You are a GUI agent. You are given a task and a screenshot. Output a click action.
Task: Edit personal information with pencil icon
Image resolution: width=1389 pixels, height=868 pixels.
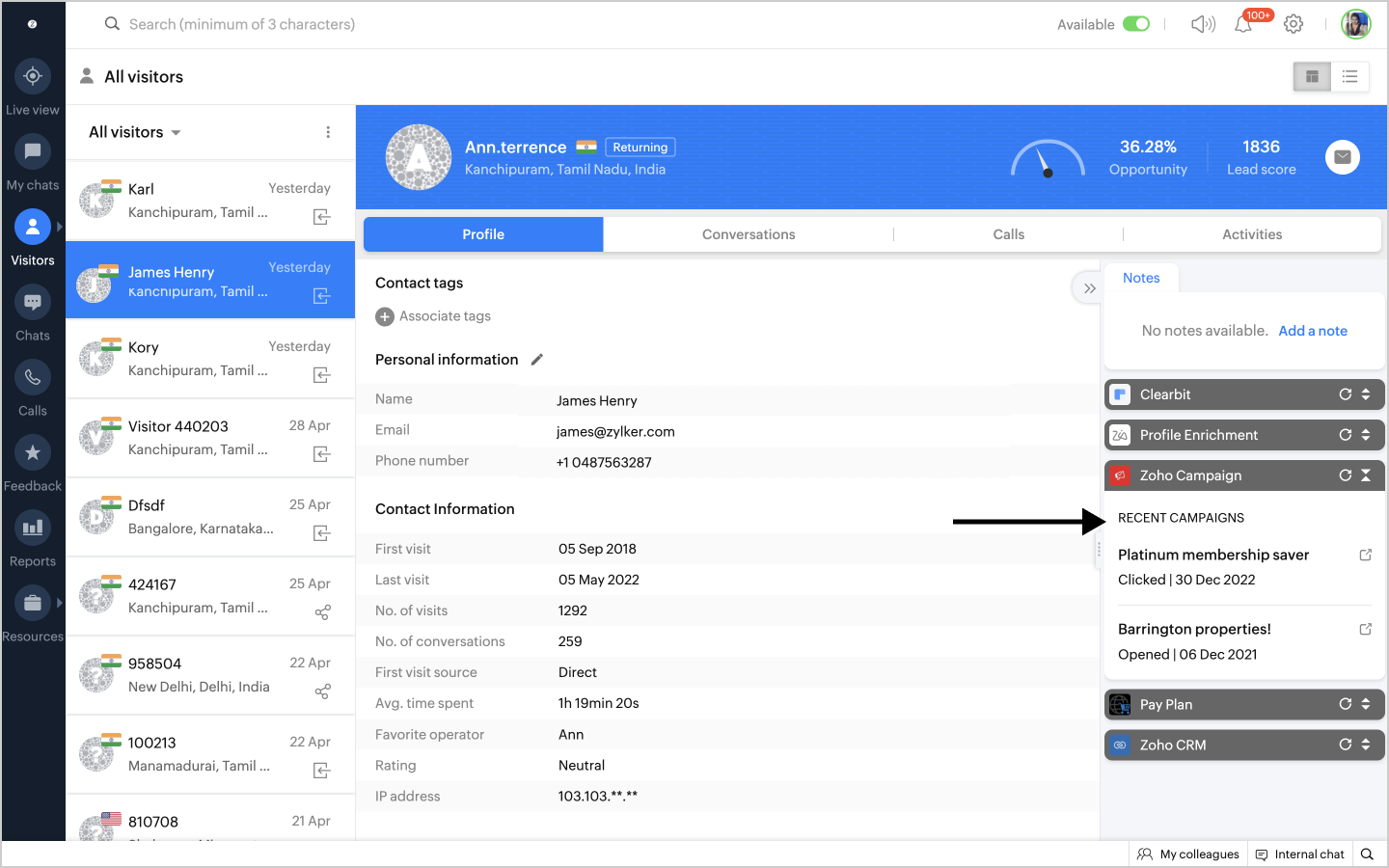[537, 360]
